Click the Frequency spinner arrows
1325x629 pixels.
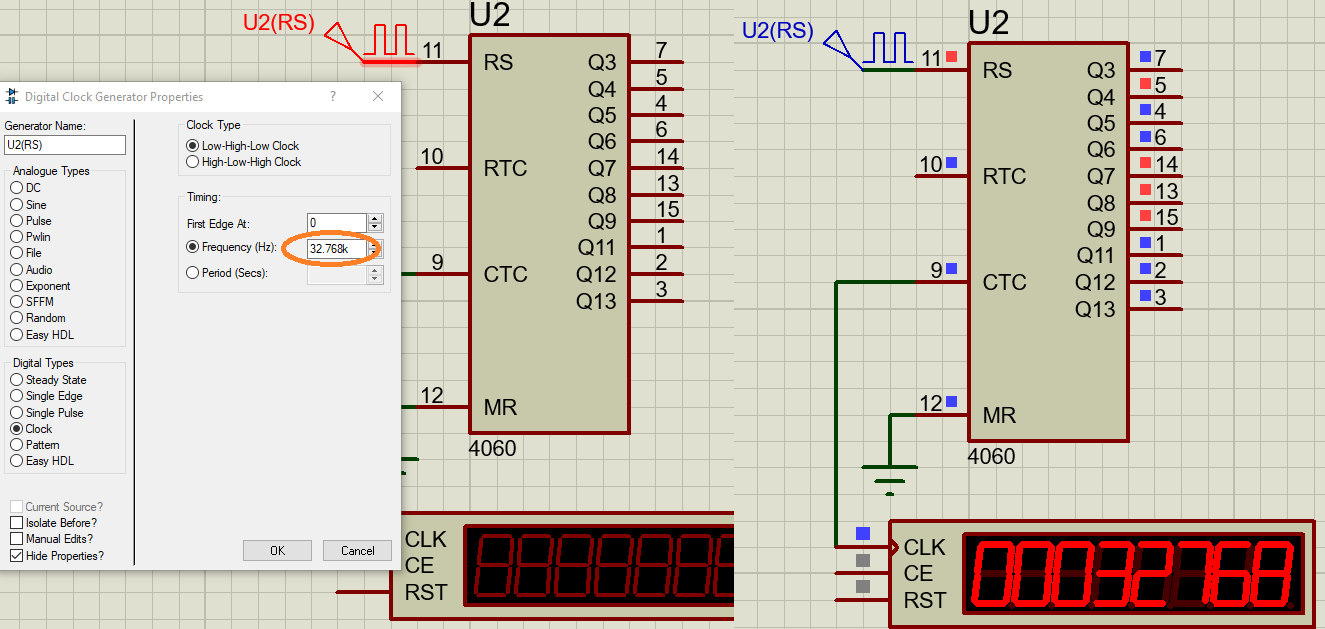coord(375,248)
